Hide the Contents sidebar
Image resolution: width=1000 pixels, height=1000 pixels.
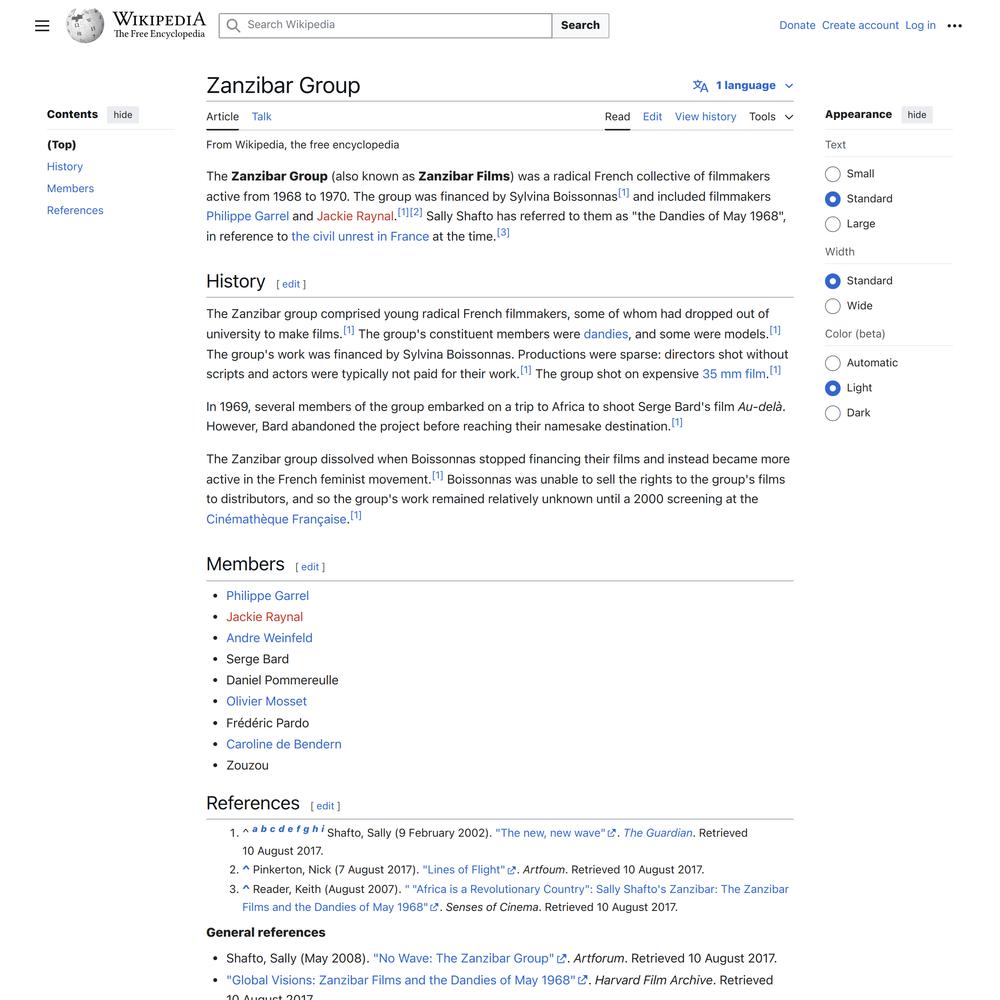123,115
